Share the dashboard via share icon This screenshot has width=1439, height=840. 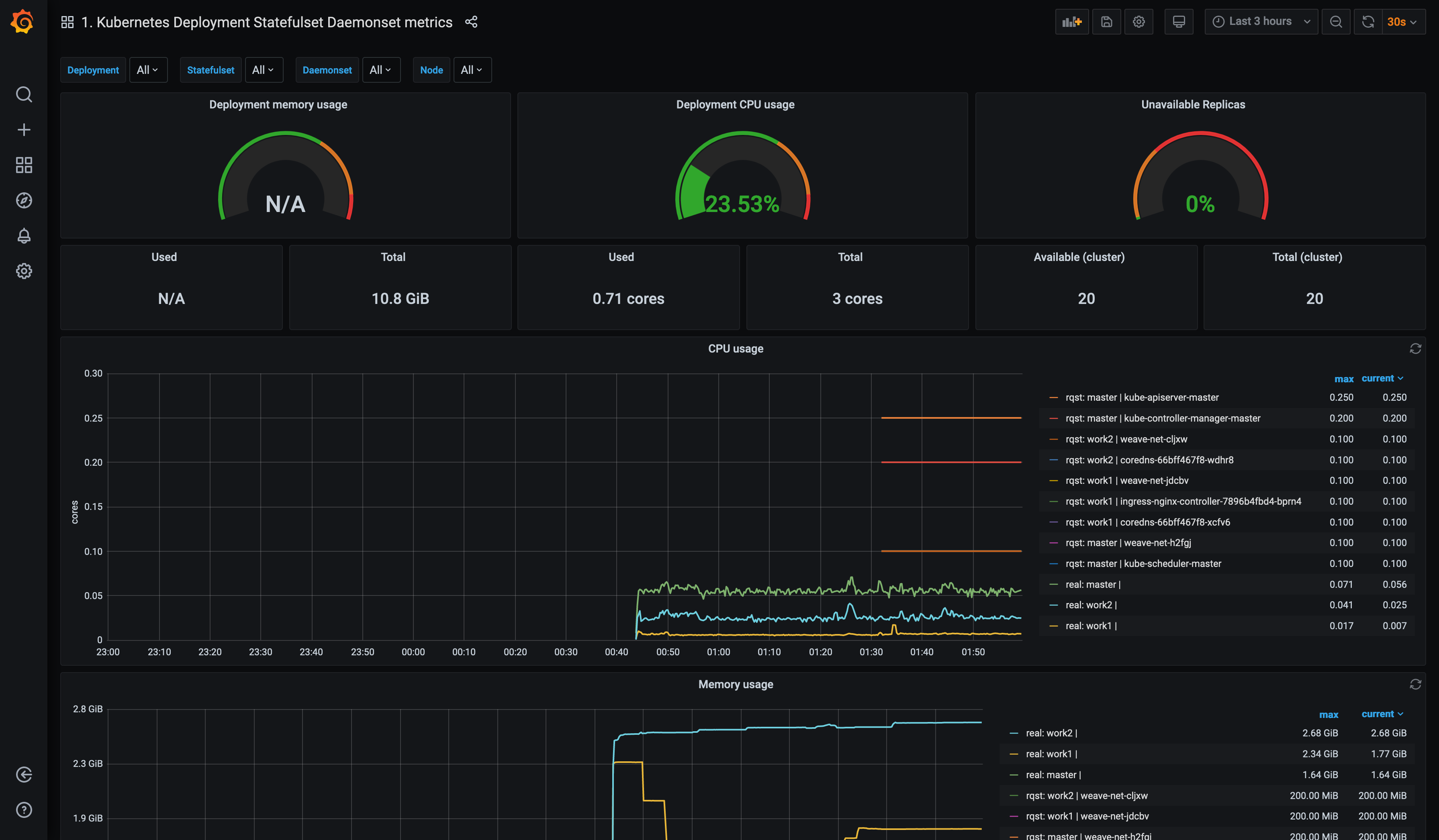point(471,22)
